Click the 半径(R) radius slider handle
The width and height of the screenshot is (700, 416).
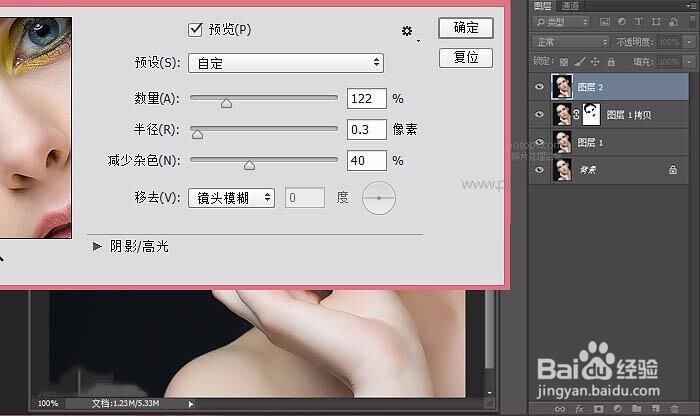point(197,134)
